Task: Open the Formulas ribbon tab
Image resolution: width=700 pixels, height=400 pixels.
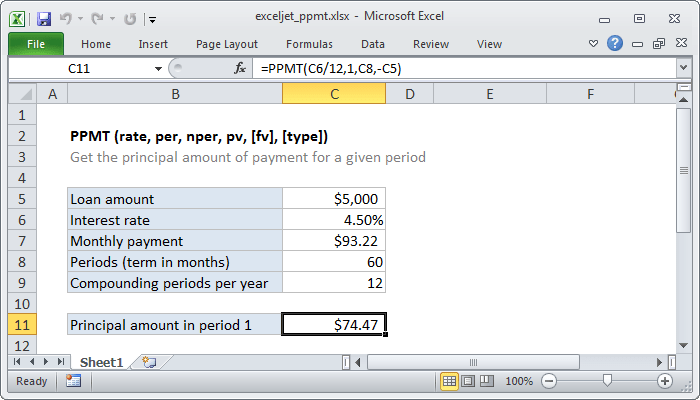Action: click(x=309, y=44)
